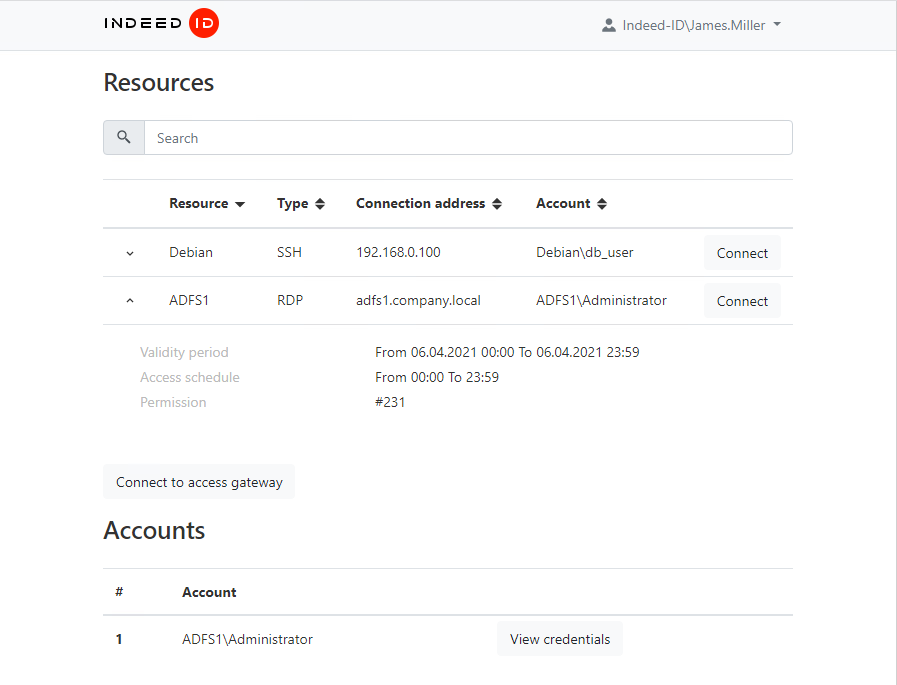Click the Resource column sort arrow
The image size is (897, 685).
click(240, 204)
